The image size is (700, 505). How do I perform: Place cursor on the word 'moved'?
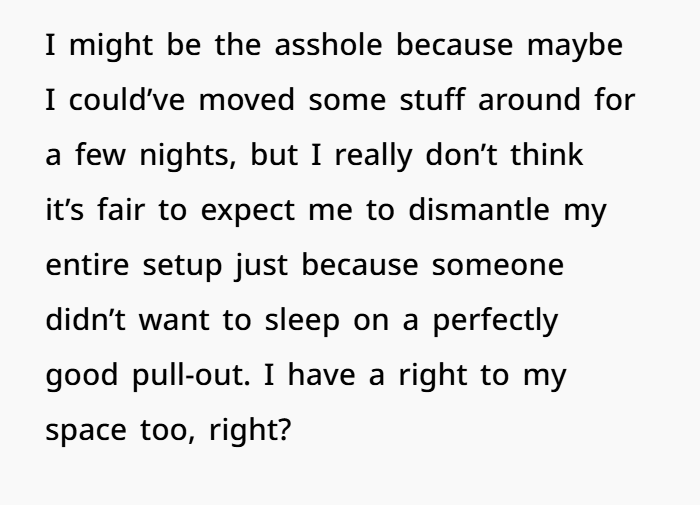point(246,100)
